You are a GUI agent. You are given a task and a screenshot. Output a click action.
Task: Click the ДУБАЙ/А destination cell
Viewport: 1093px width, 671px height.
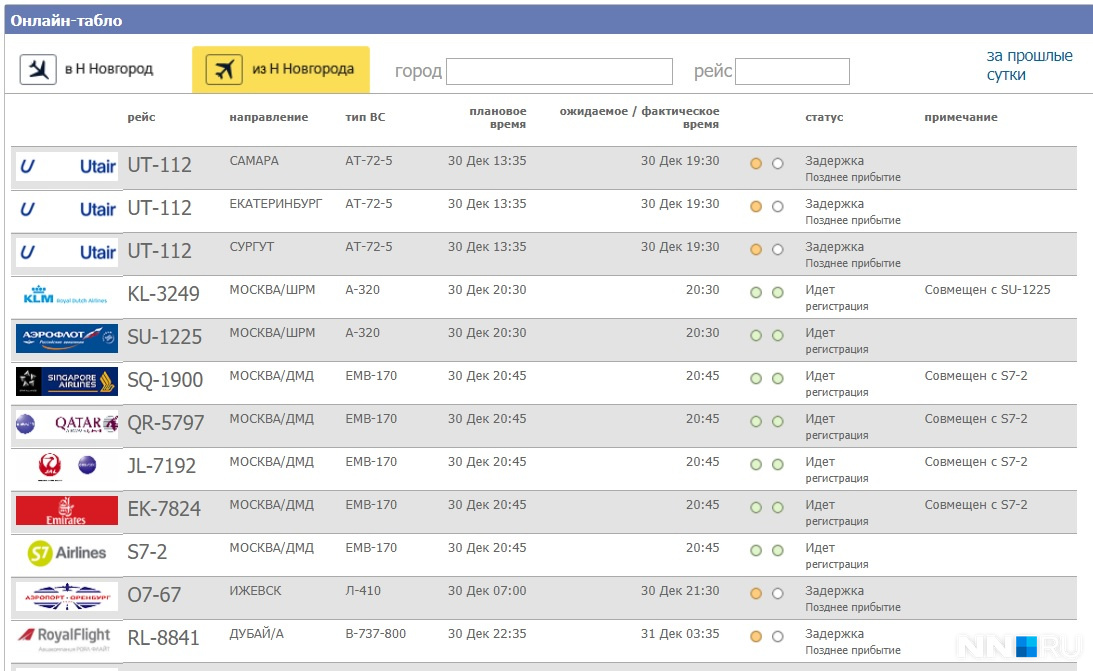click(x=257, y=634)
